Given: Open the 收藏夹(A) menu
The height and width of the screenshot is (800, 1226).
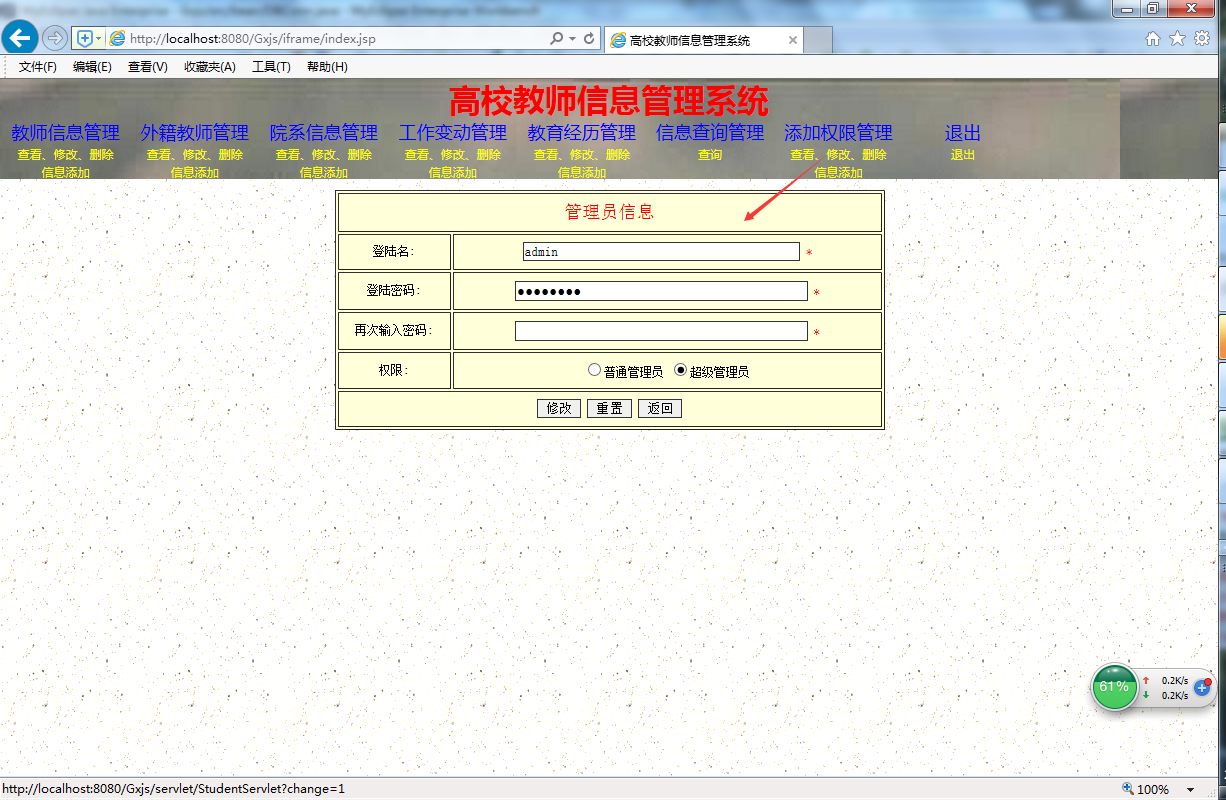Looking at the screenshot, I should coord(209,67).
